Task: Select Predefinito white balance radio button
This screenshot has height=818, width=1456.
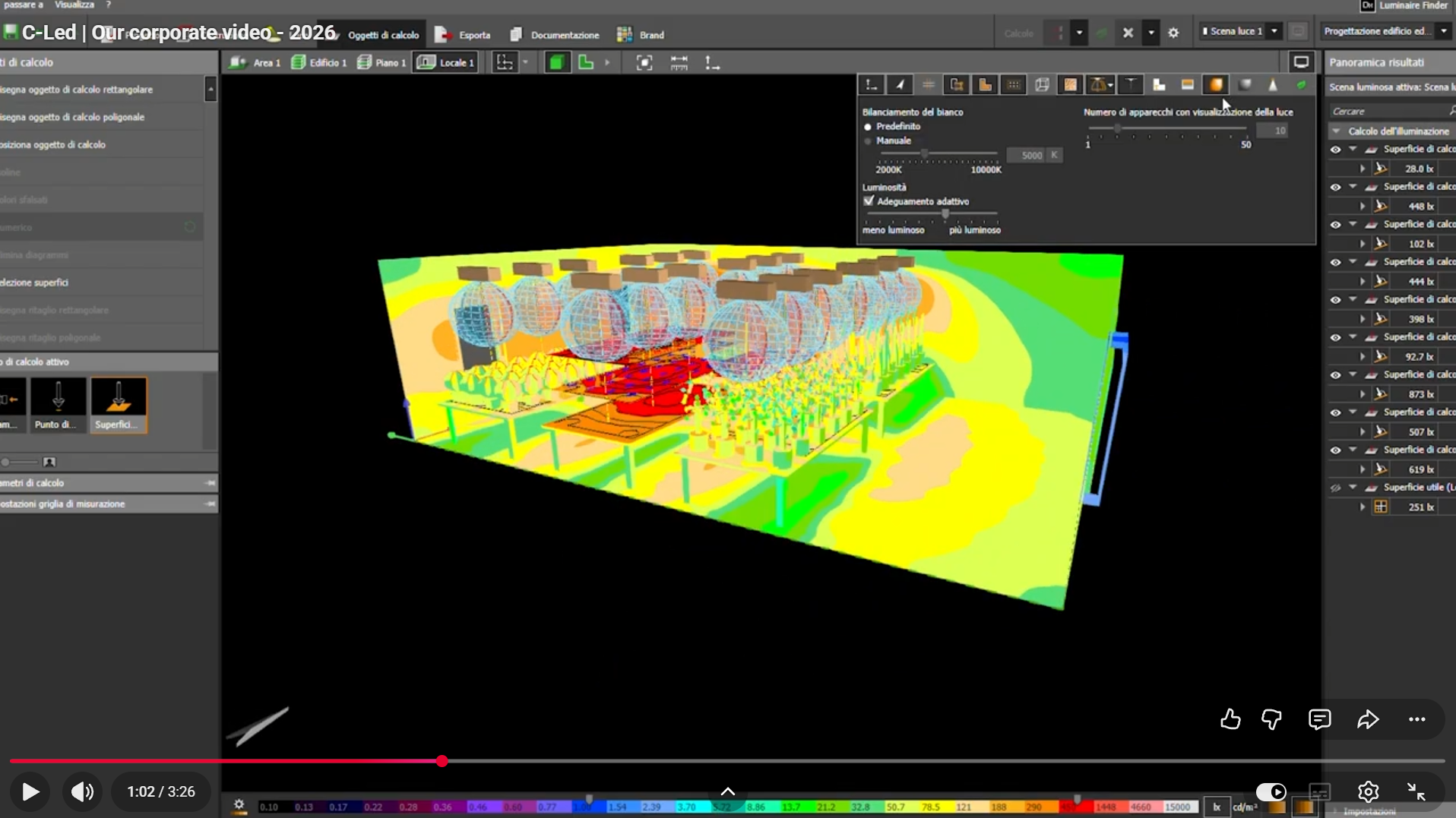Action: (868, 127)
